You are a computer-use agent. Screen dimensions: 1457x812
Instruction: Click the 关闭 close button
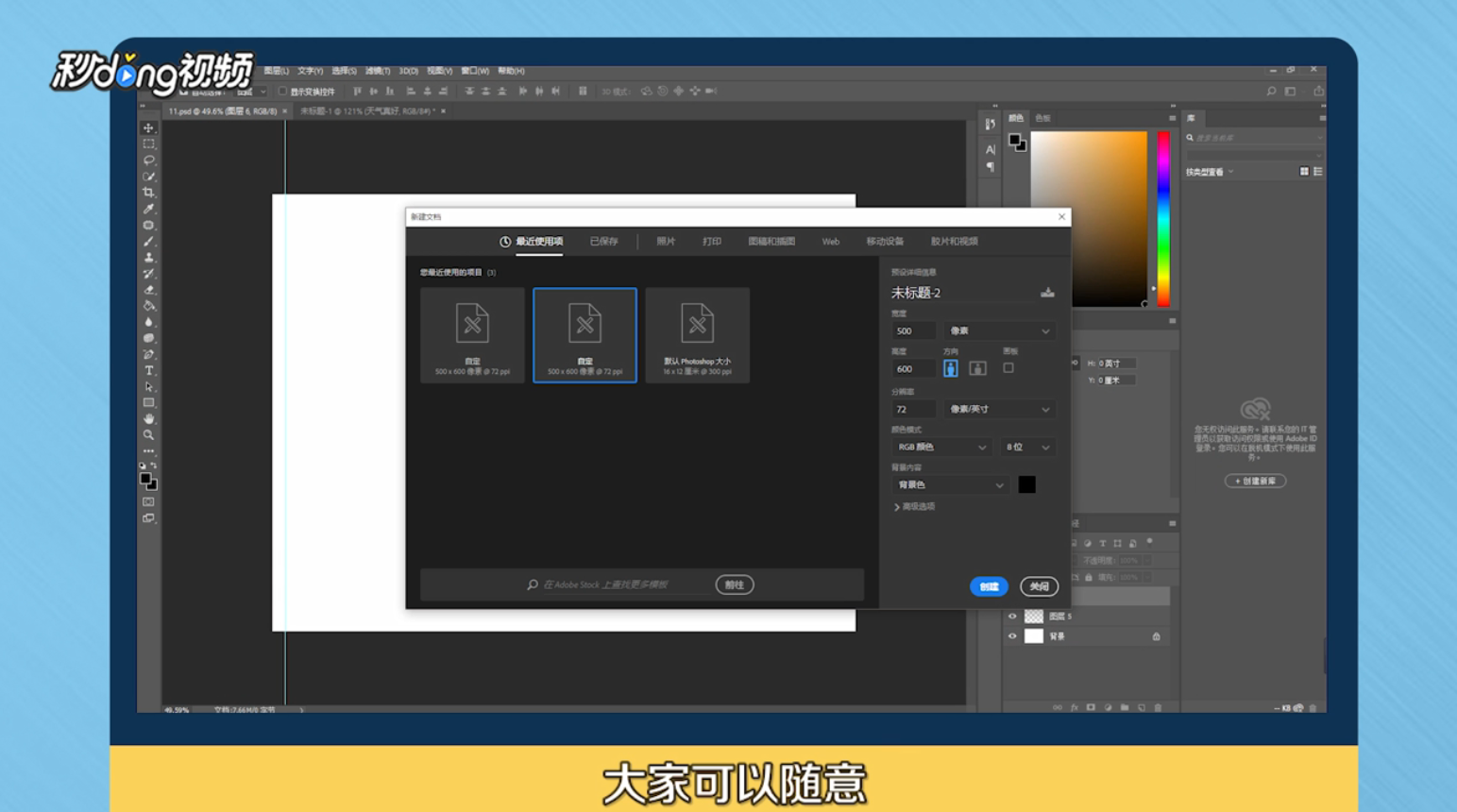pos(1039,586)
